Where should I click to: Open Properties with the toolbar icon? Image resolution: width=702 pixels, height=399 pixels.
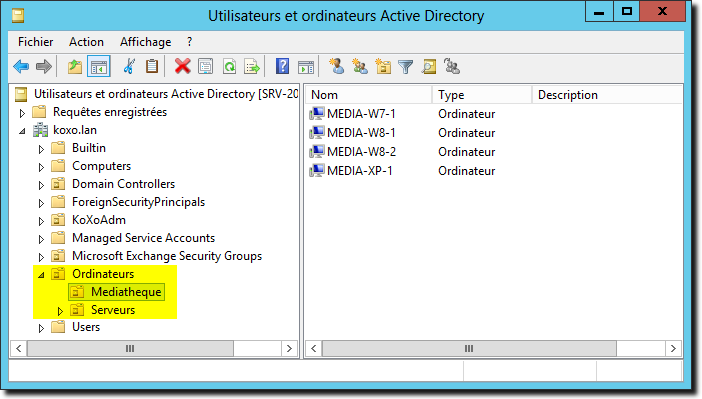(x=205, y=67)
